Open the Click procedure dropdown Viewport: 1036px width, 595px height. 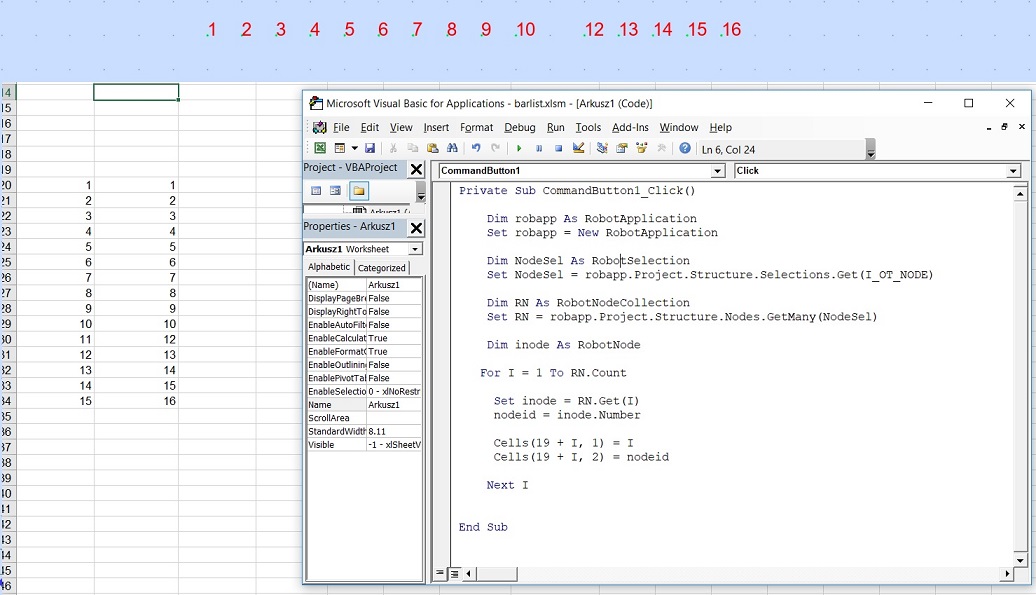[x=1013, y=171]
